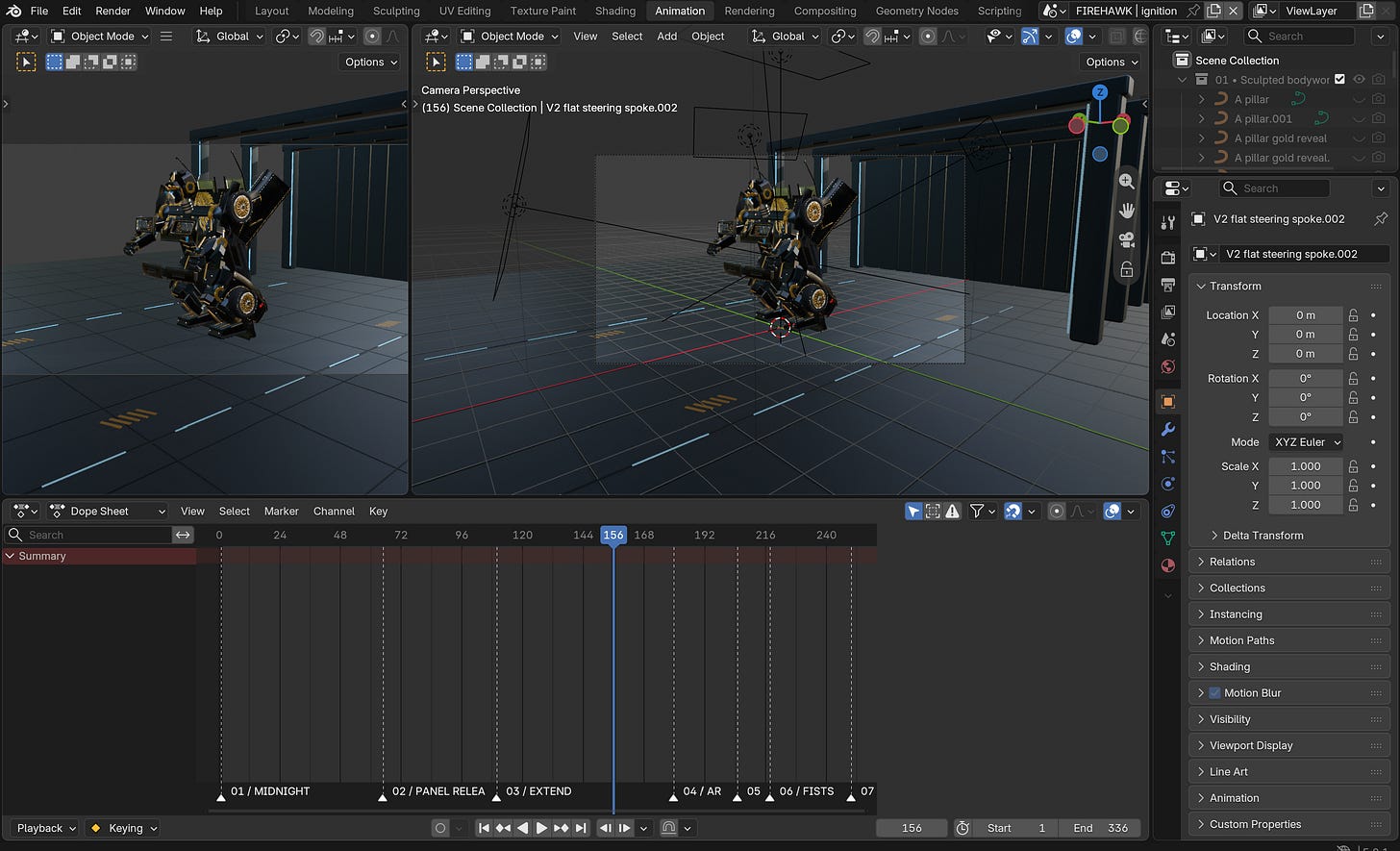1400x851 pixels.
Task: Click the current frame field showing 156
Action: [912, 828]
